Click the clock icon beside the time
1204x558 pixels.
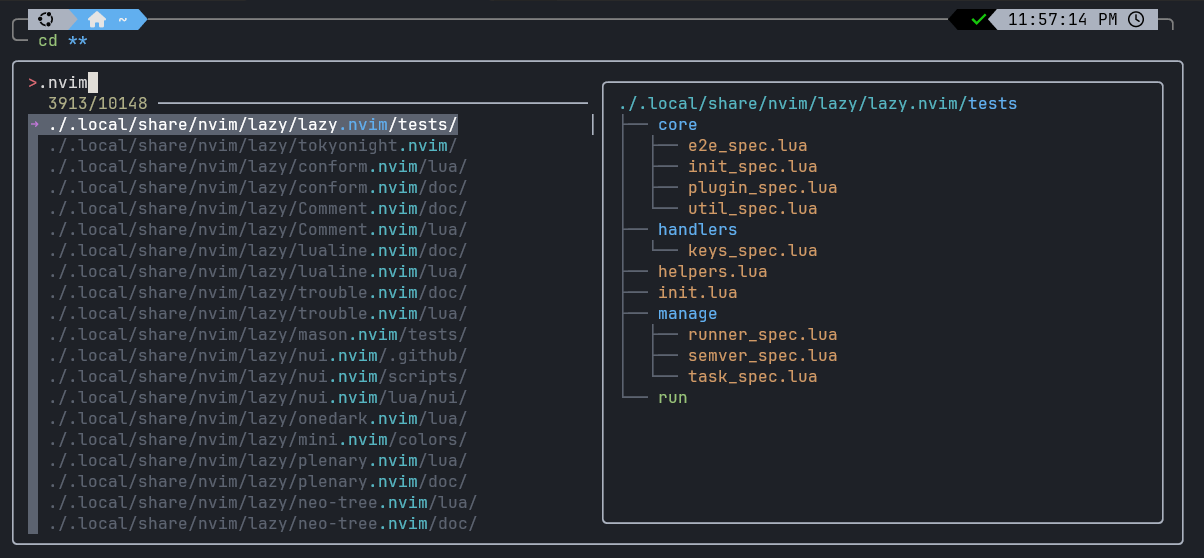click(1136, 19)
